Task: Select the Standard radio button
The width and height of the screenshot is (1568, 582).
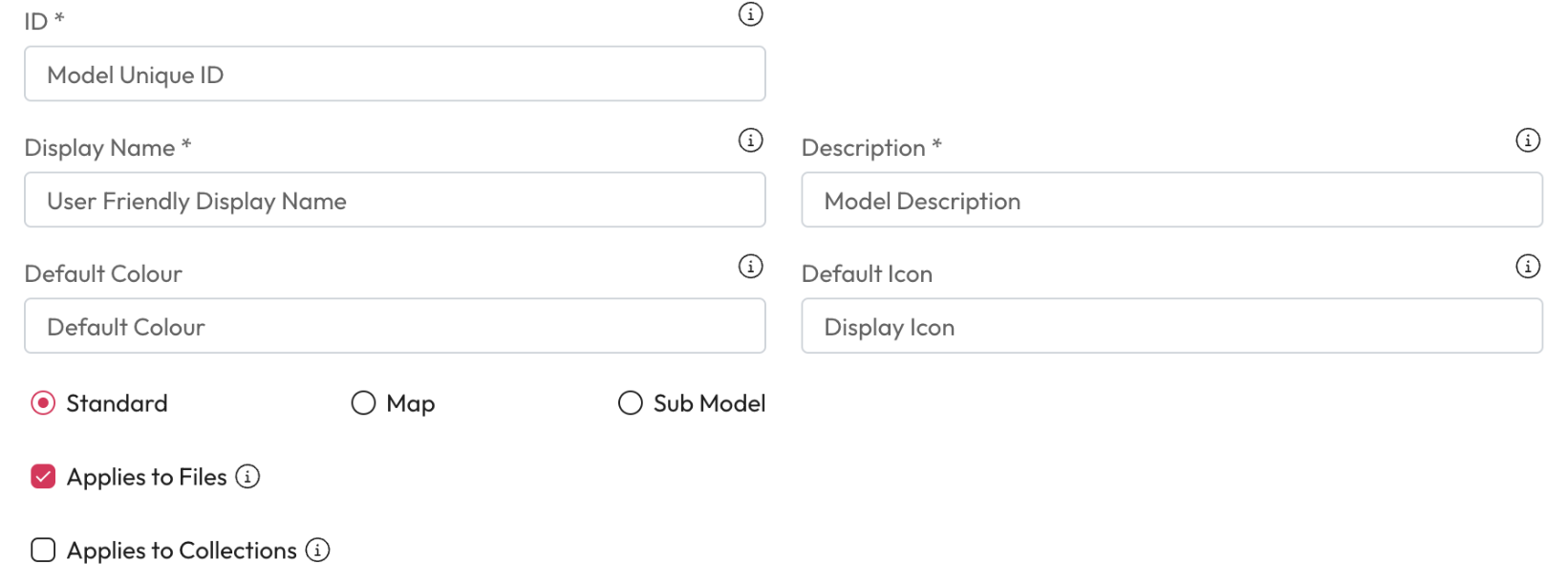Action: pyautogui.click(x=43, y=403)
